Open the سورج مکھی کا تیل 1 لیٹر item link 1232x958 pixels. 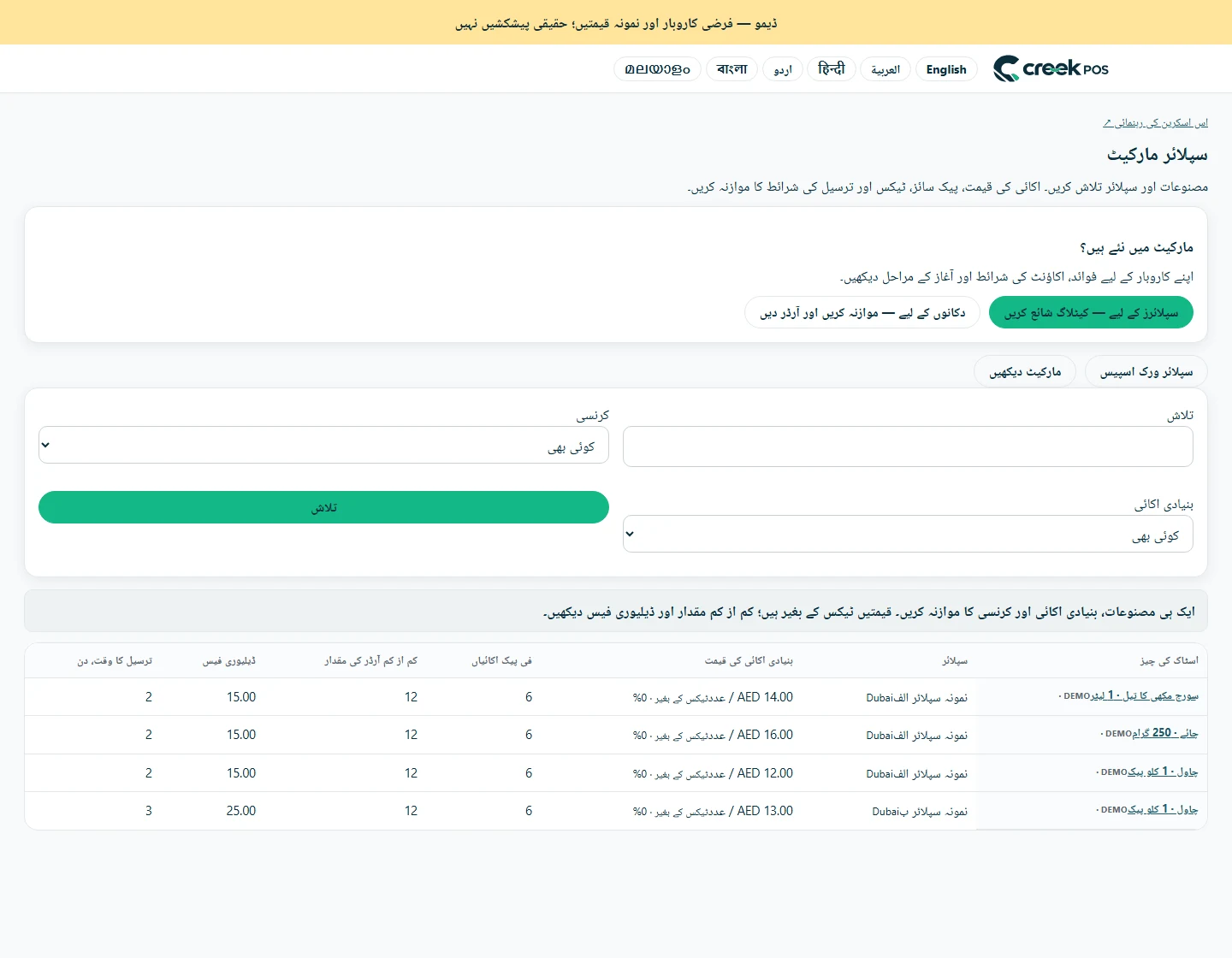1144,696
